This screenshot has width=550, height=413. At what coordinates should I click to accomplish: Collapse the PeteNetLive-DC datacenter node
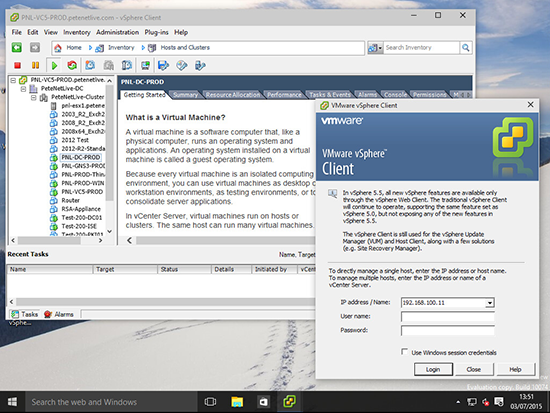pos(23,89)
